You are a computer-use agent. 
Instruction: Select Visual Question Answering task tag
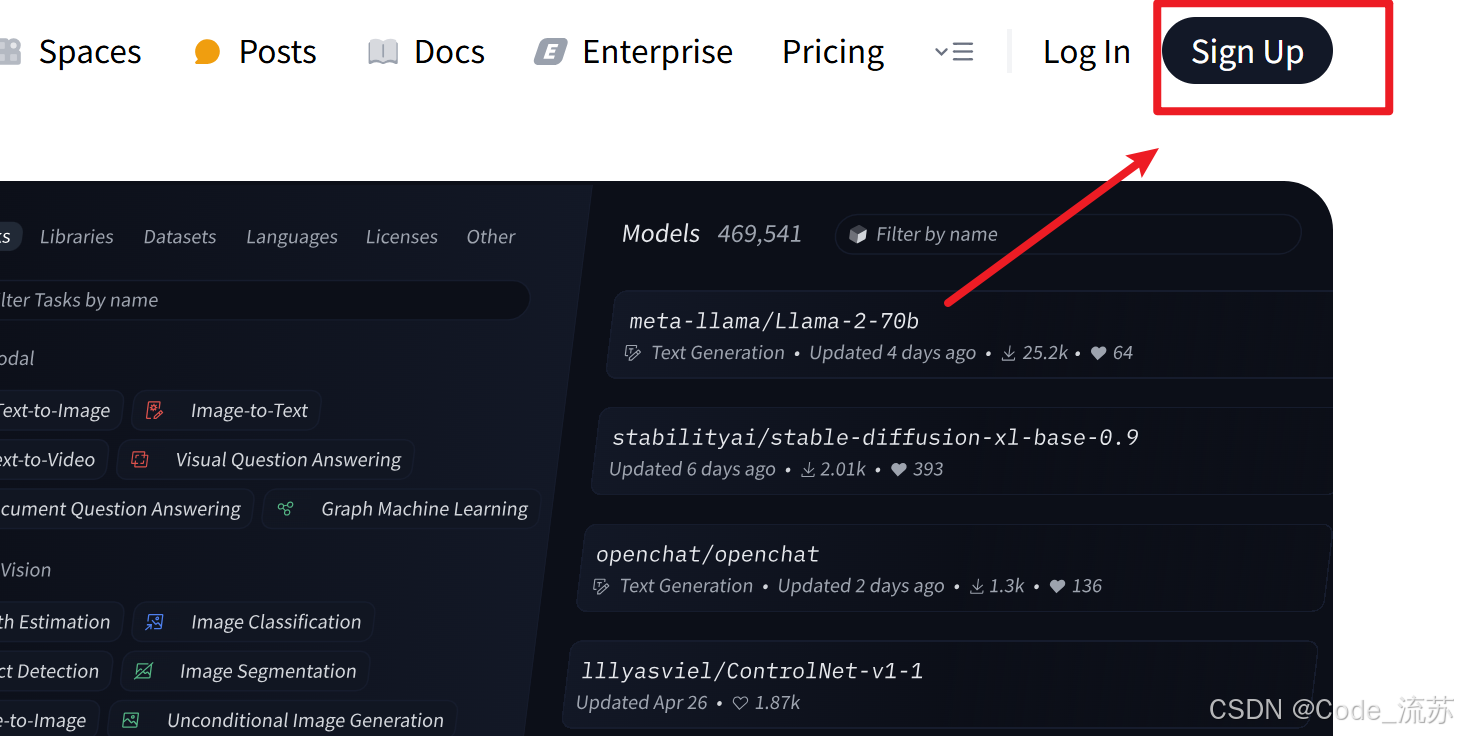[265, 460]
